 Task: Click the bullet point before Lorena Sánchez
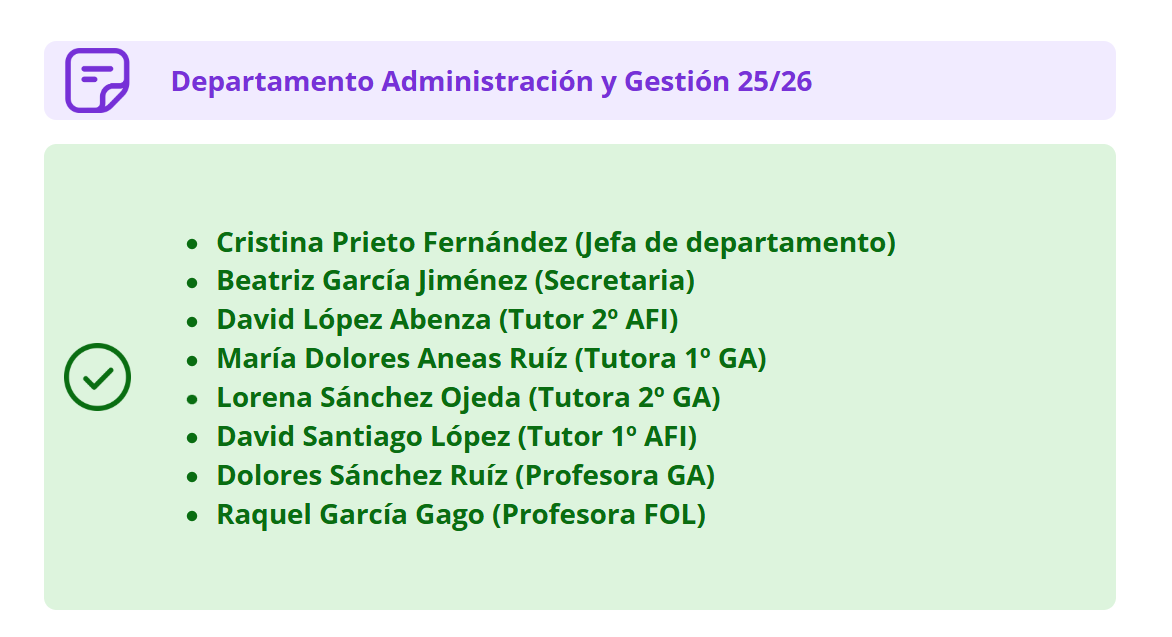click(192, 399)
